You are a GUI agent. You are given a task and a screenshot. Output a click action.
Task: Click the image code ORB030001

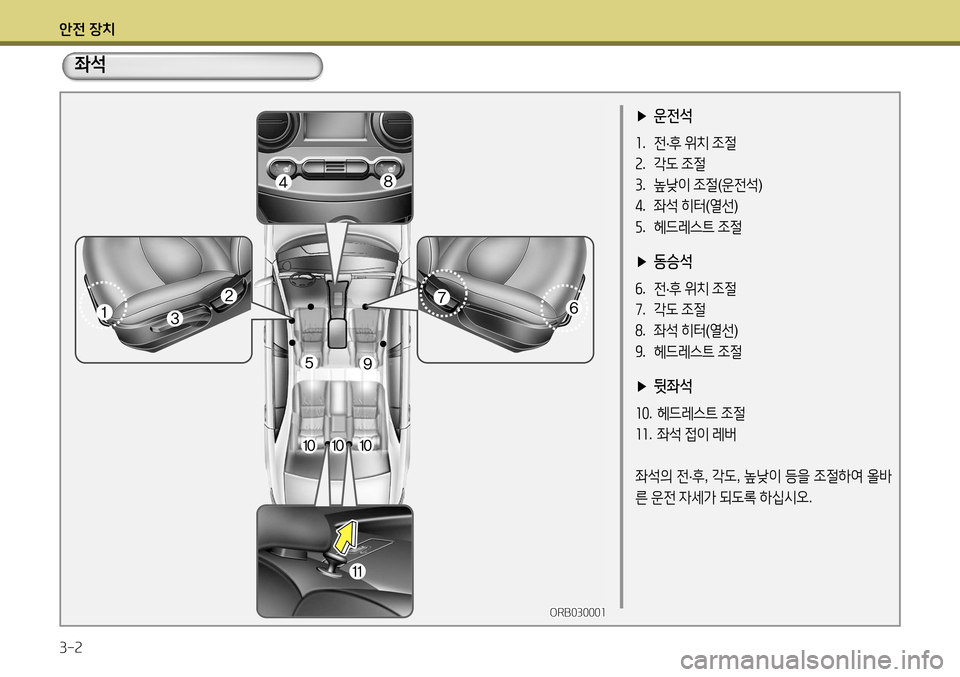tap(577, 612)
